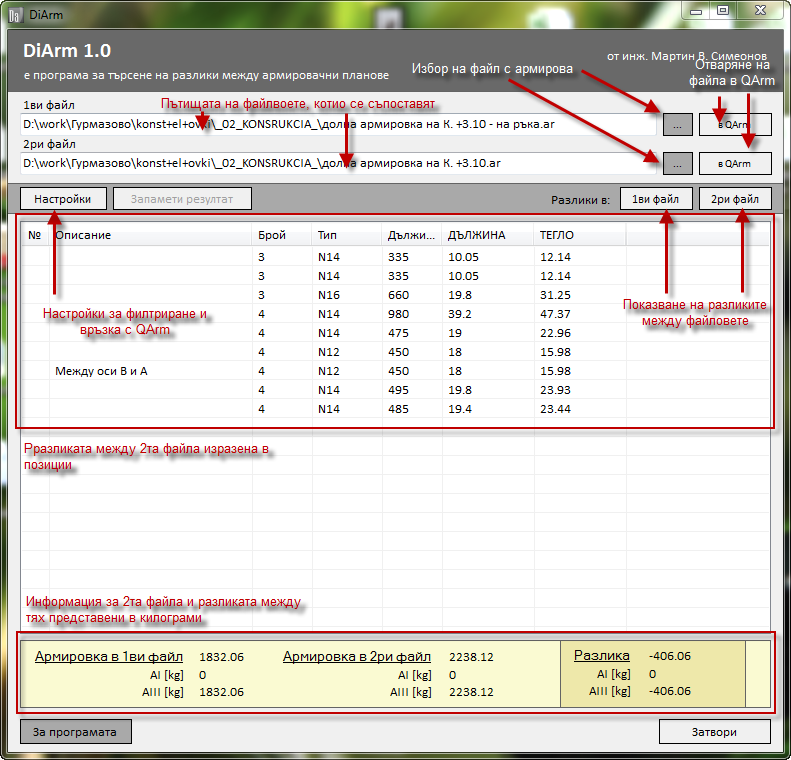Sort by the Описание column header
The image size is (791, 760).
[150, 235]
